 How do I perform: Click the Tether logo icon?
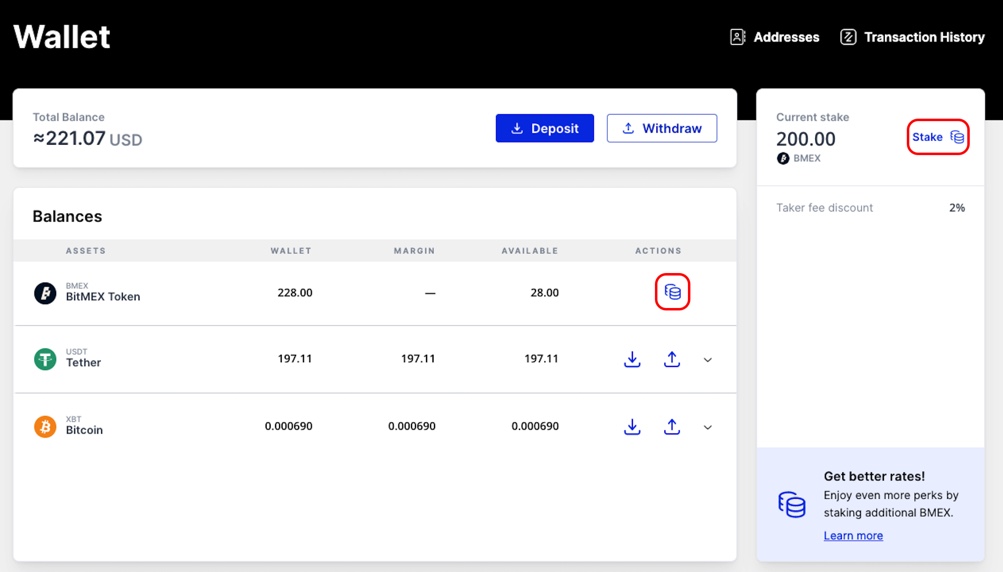(45, 359)
